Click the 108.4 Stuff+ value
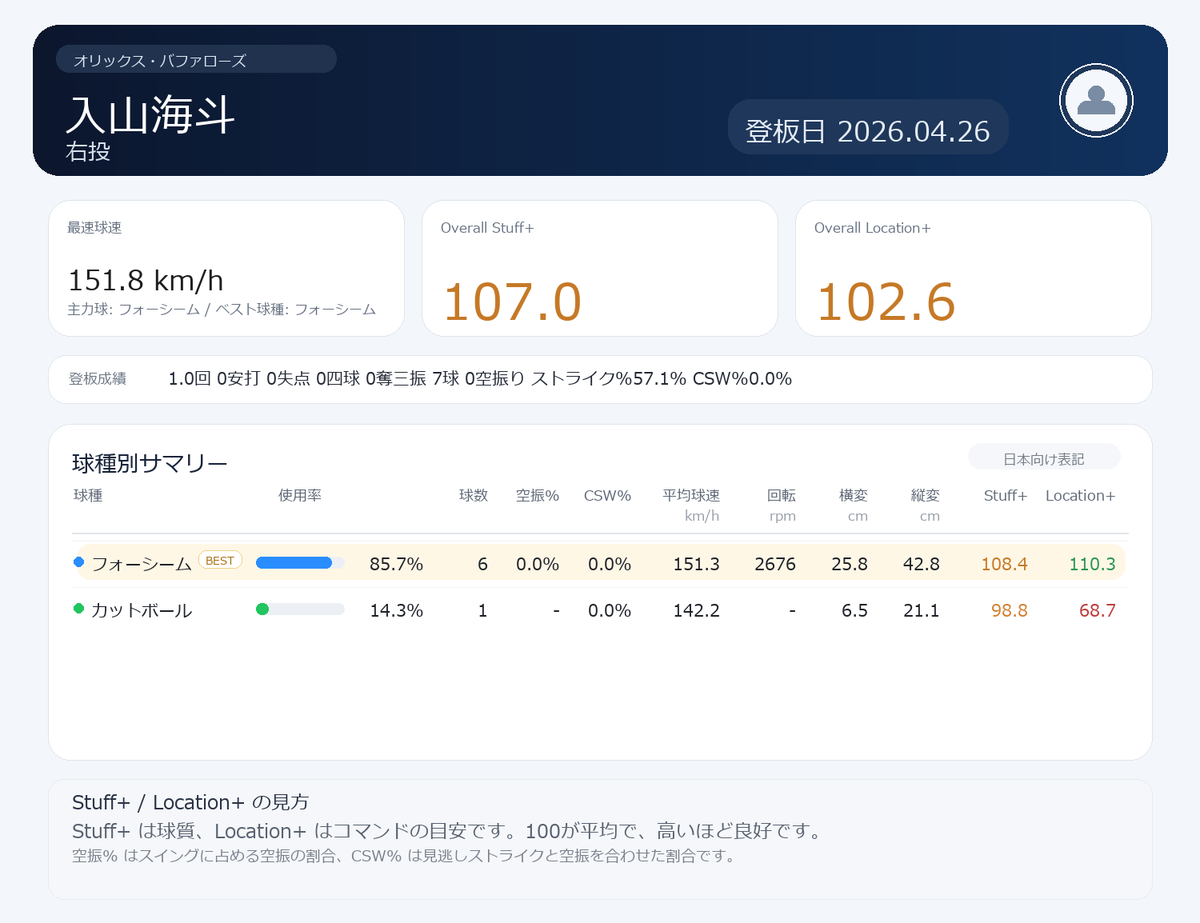 click(x=1004, y=564)
